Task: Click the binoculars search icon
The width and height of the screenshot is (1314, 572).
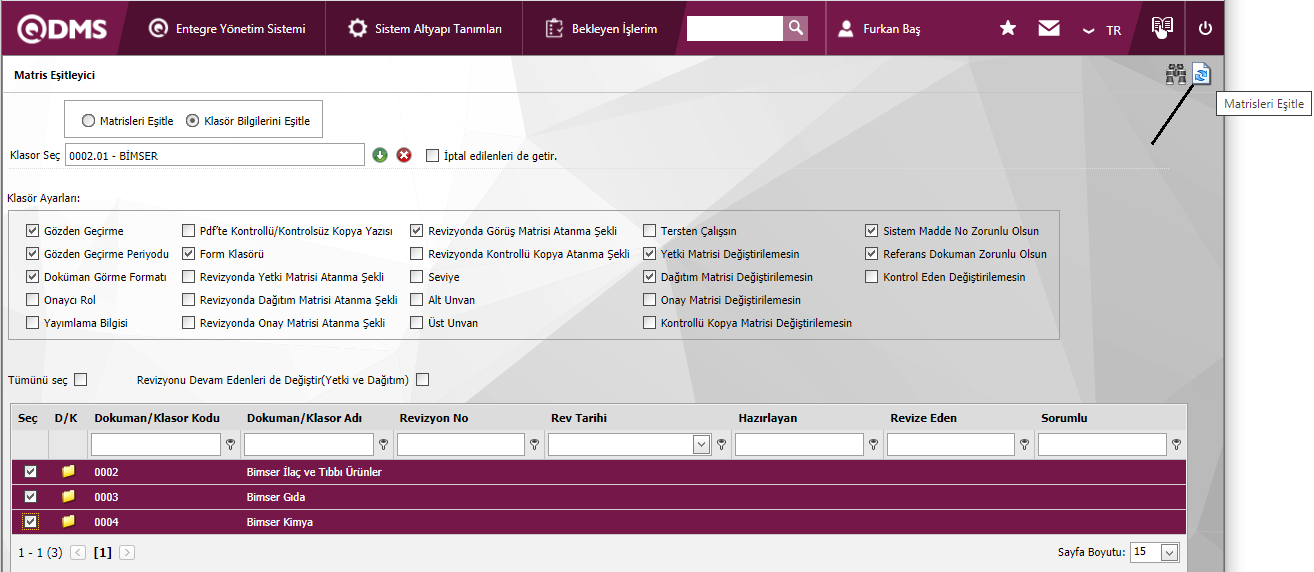Action: tap(1175, 74)
